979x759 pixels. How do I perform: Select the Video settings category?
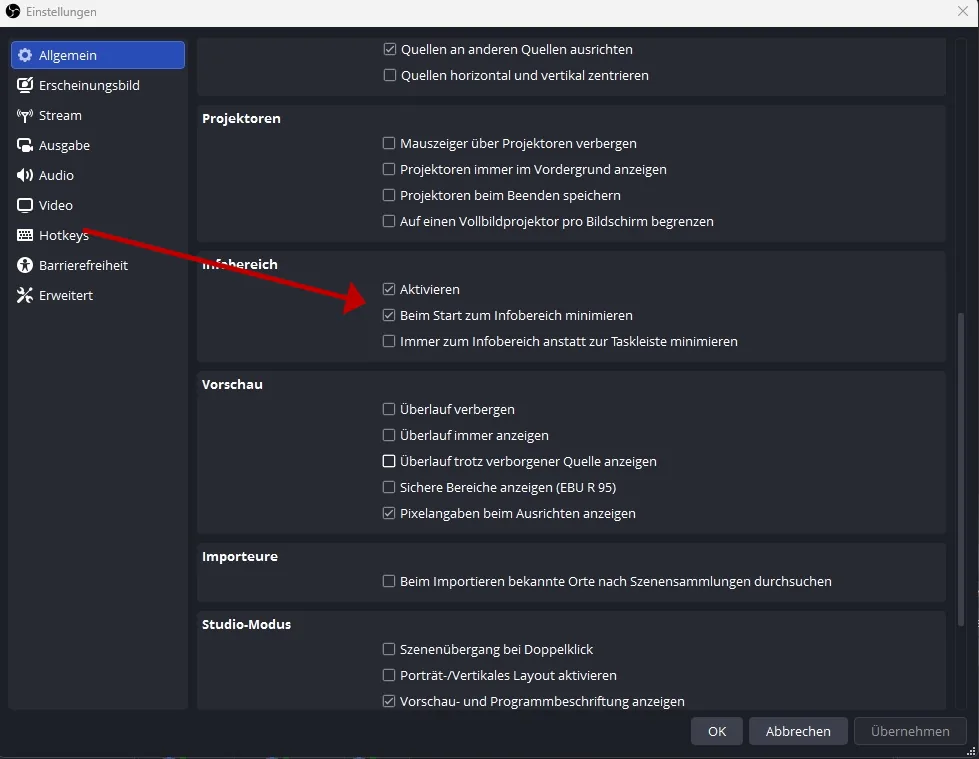coord(98,205)
